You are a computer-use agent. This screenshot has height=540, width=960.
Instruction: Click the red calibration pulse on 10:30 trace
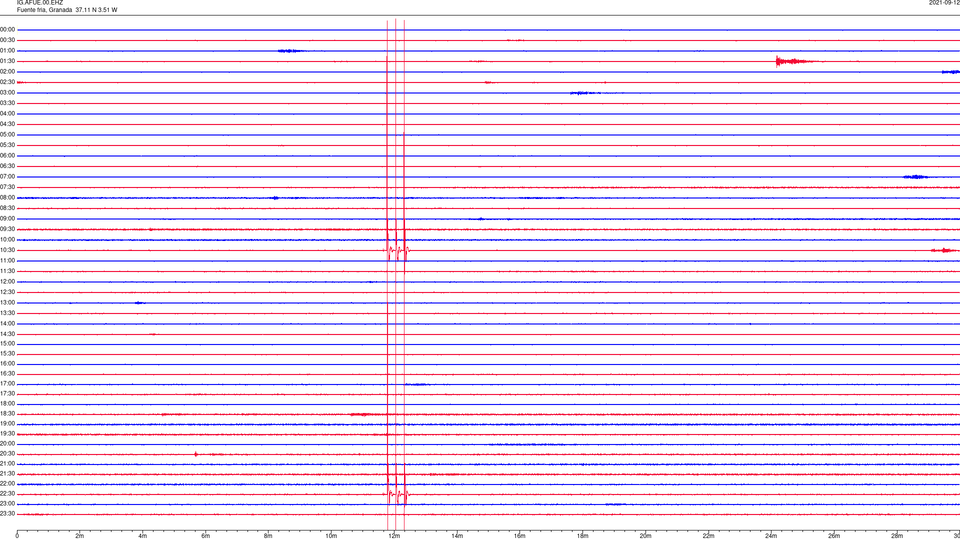click(397, 250)
